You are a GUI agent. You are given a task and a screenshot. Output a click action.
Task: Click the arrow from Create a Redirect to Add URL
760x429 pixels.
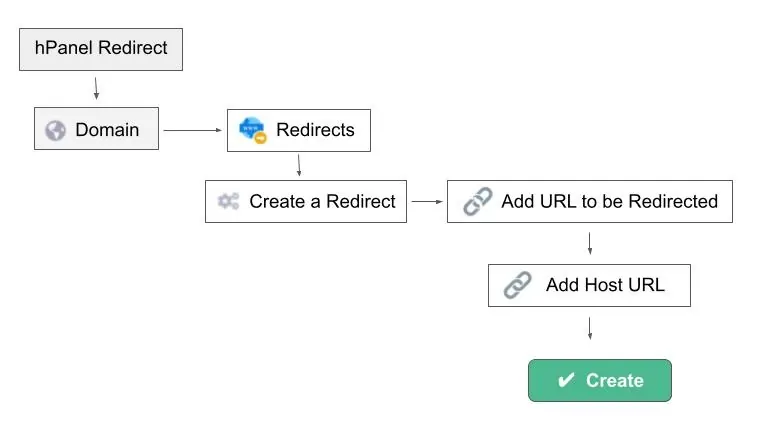[x=427, y=201]
